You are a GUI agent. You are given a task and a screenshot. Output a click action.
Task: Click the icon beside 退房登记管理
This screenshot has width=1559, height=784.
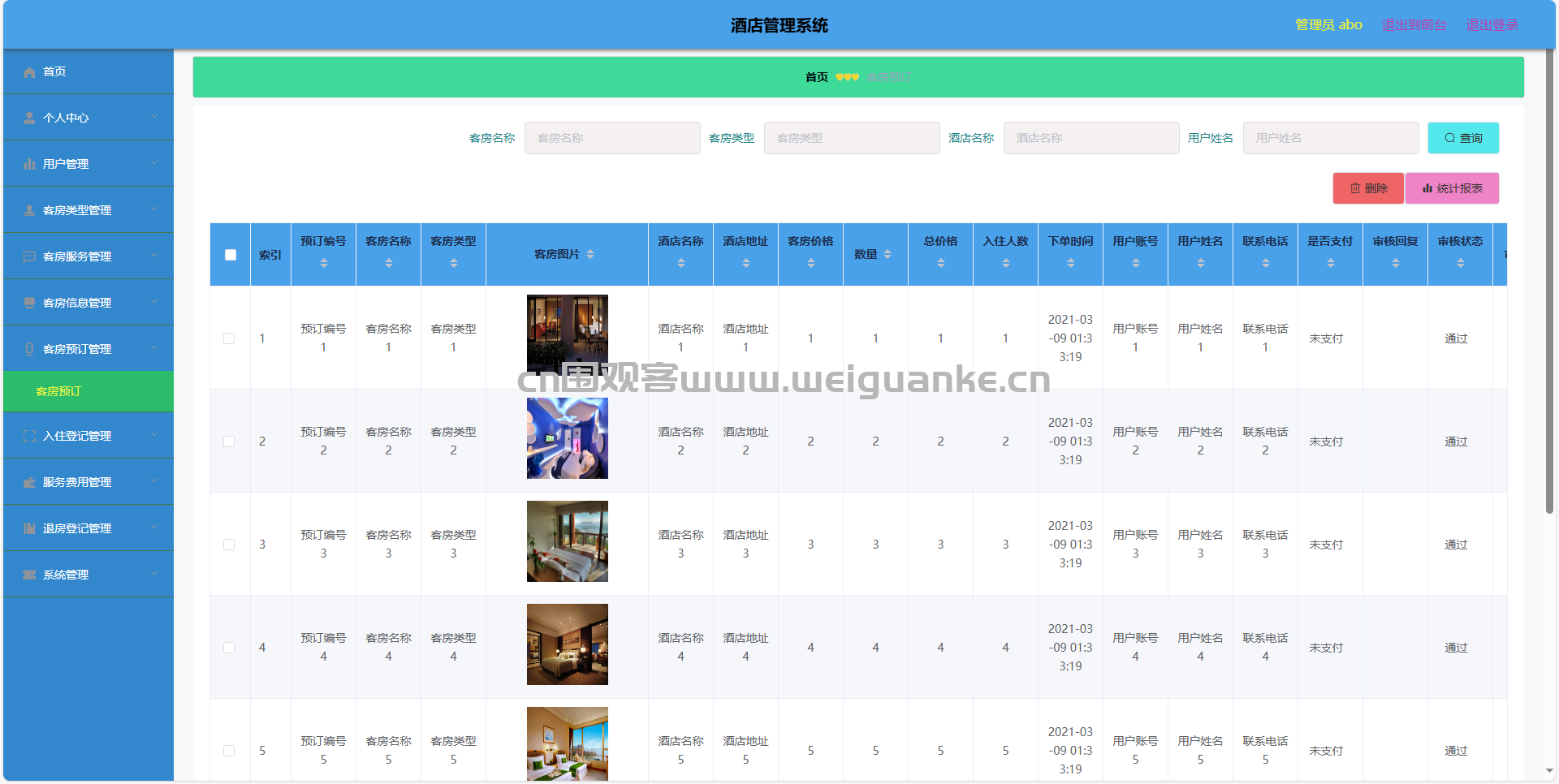[x=29, y=529]
